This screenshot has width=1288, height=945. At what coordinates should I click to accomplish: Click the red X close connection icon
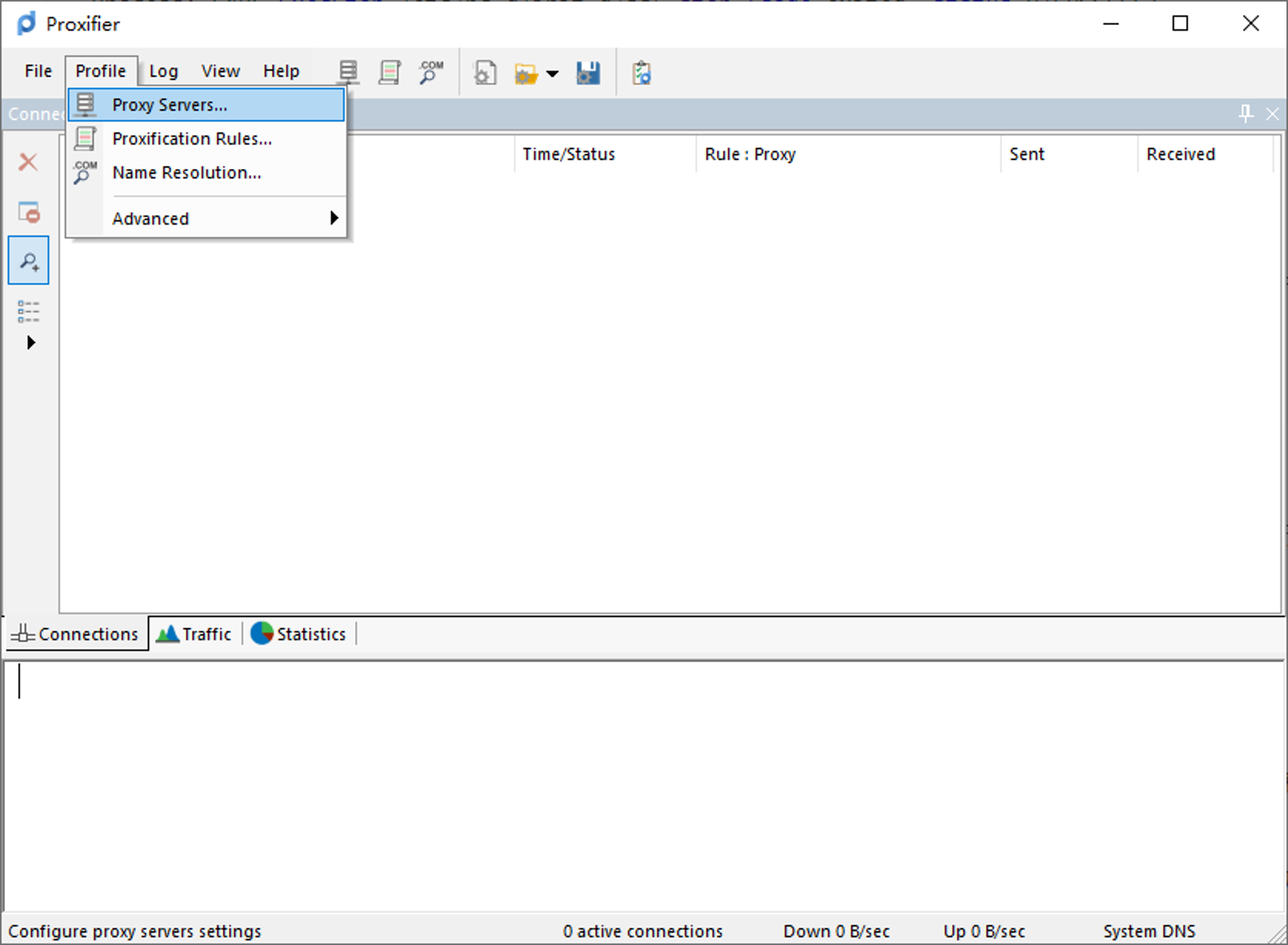(x=28, y=162)
